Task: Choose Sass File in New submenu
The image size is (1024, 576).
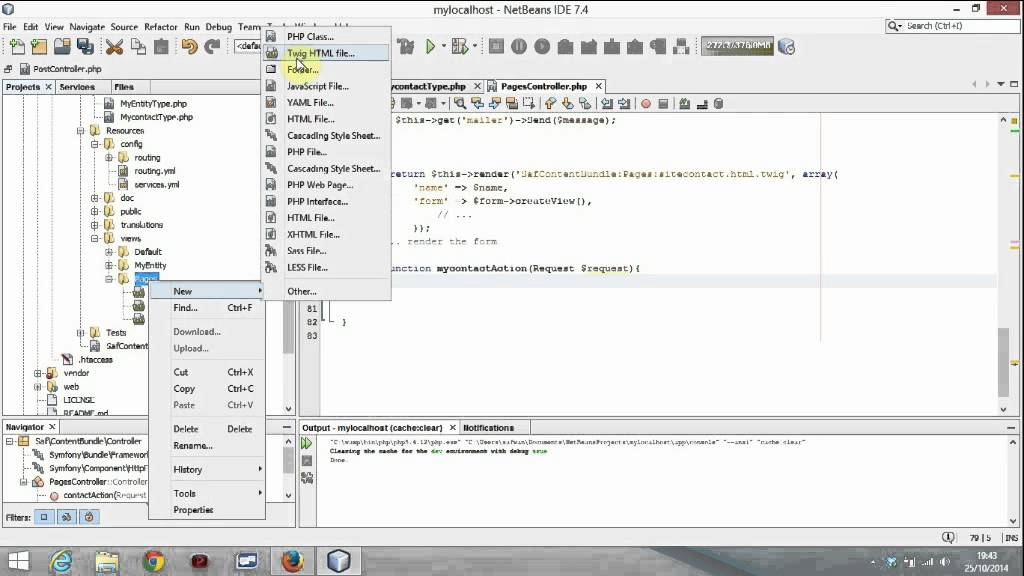Action: pyautogui.click(x=327, y=251)
